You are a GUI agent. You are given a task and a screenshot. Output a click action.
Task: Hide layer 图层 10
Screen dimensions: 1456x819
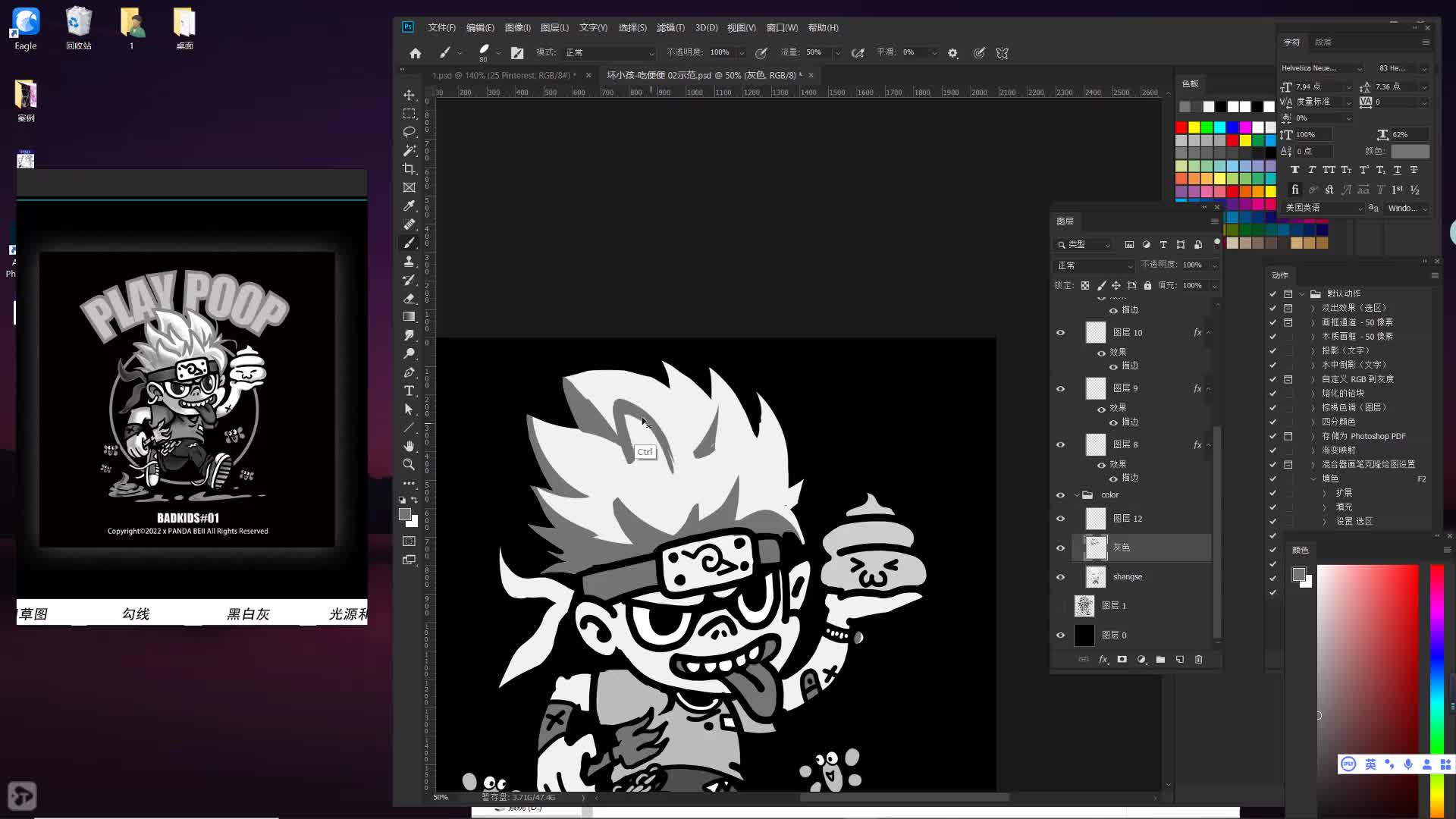tap(1060, 333)
